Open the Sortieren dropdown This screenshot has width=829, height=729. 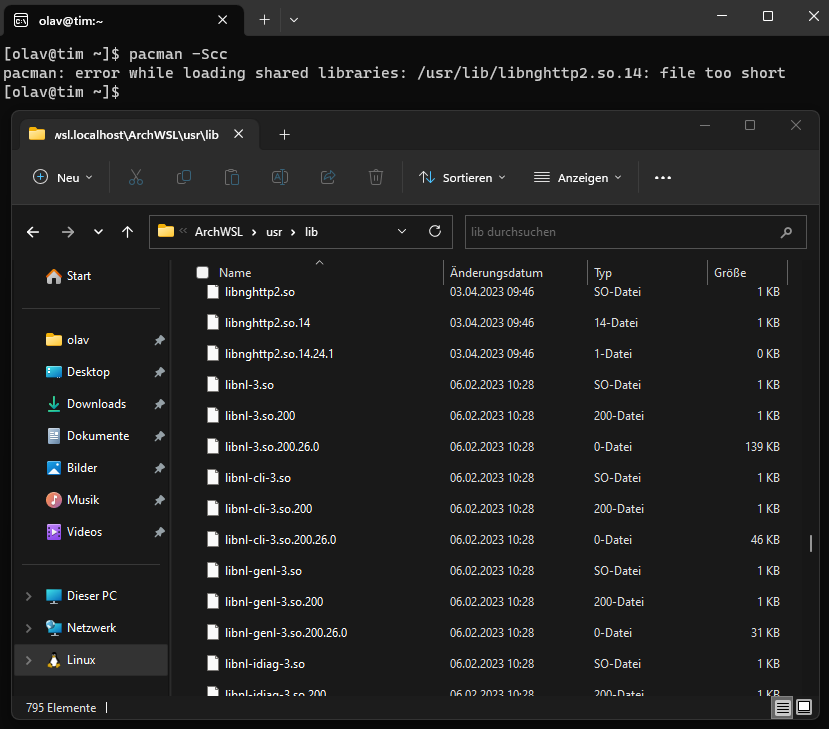(462, 177)
